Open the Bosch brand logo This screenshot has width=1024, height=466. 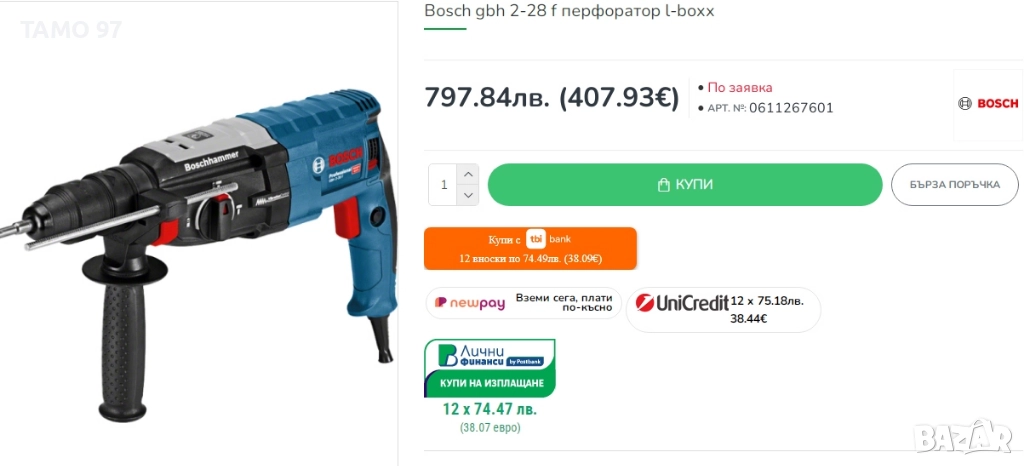[987, 104]
